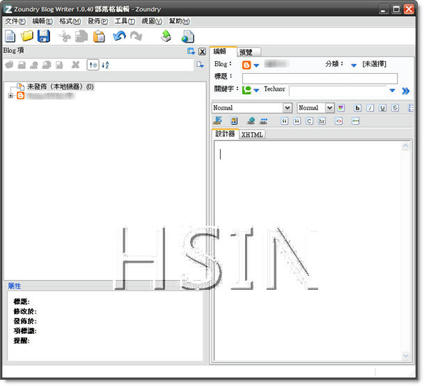Select 未發佈（本地磁碟）(0) tree item
Screen dimensions: 424x386
pyautogui.click(x=60, y=87)
